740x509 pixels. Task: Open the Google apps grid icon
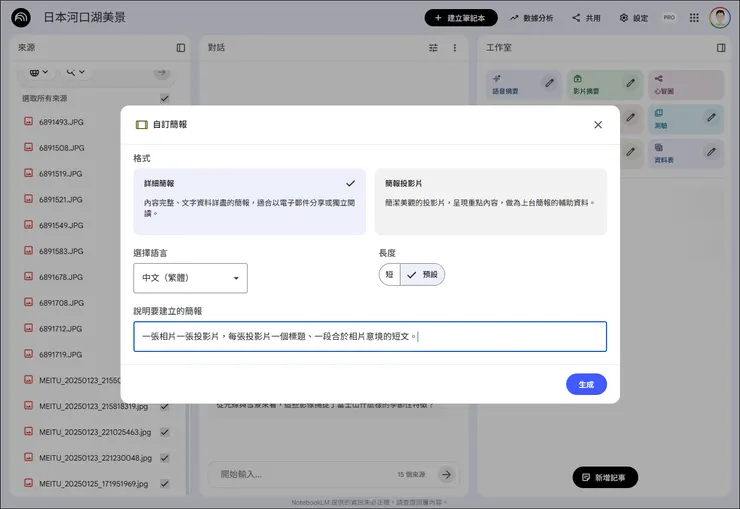pyautogui.click(x=694, y=18)
